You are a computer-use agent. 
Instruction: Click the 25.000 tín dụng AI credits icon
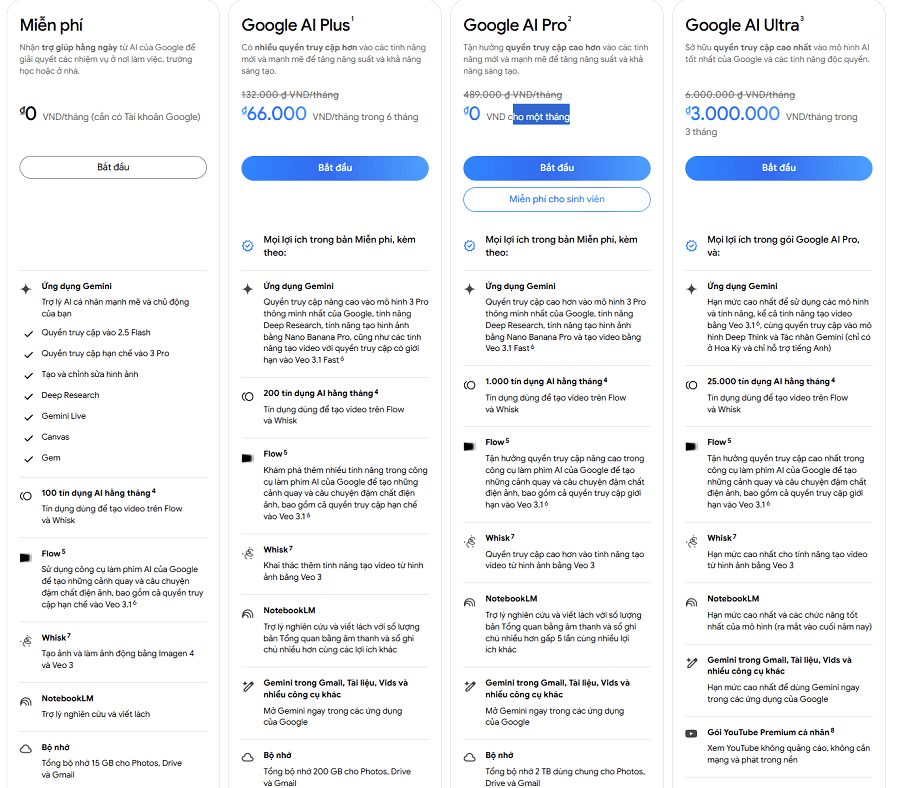[x=692, y=385]
